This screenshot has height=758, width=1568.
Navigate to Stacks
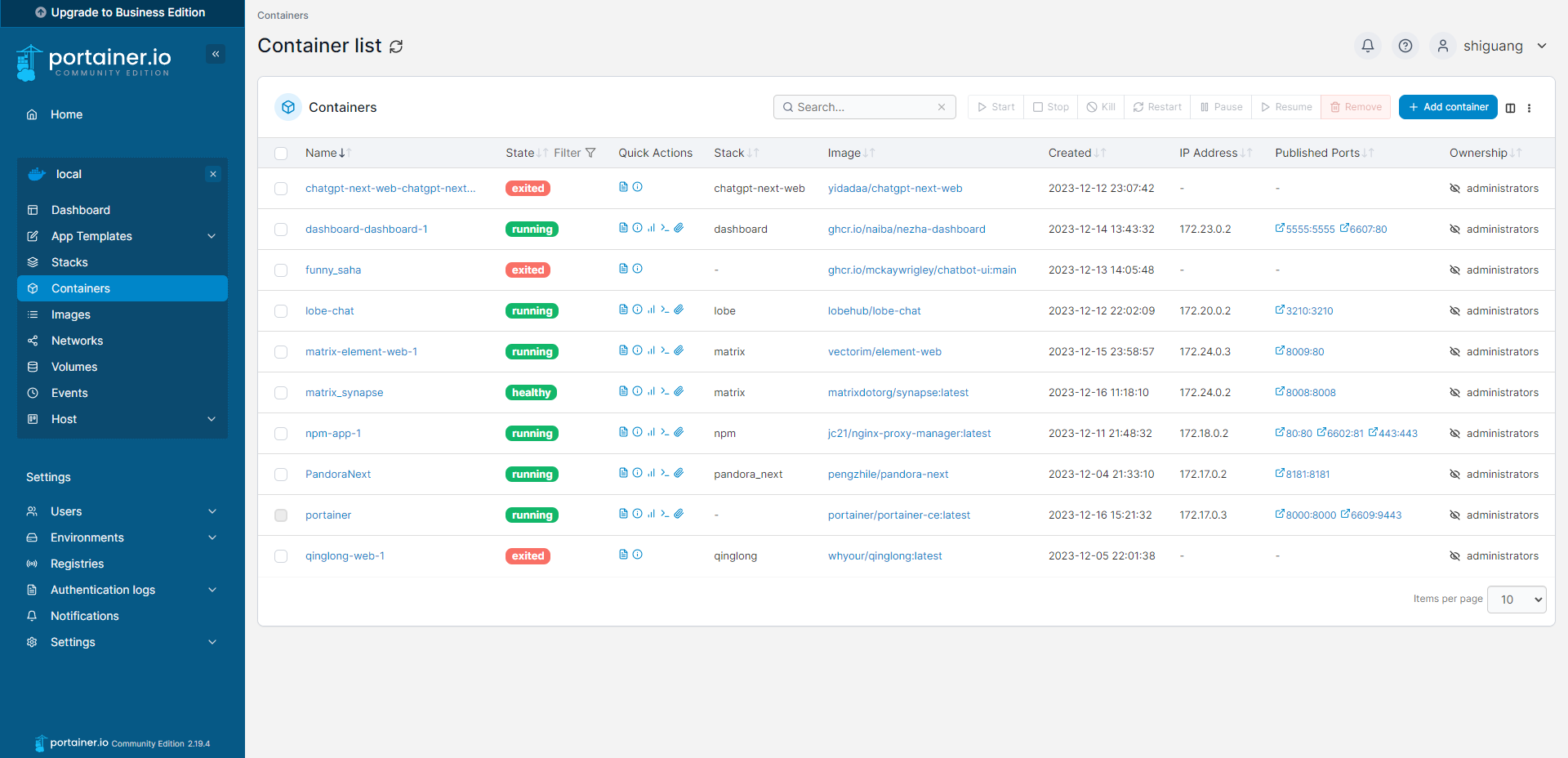[x=122, y=262]
